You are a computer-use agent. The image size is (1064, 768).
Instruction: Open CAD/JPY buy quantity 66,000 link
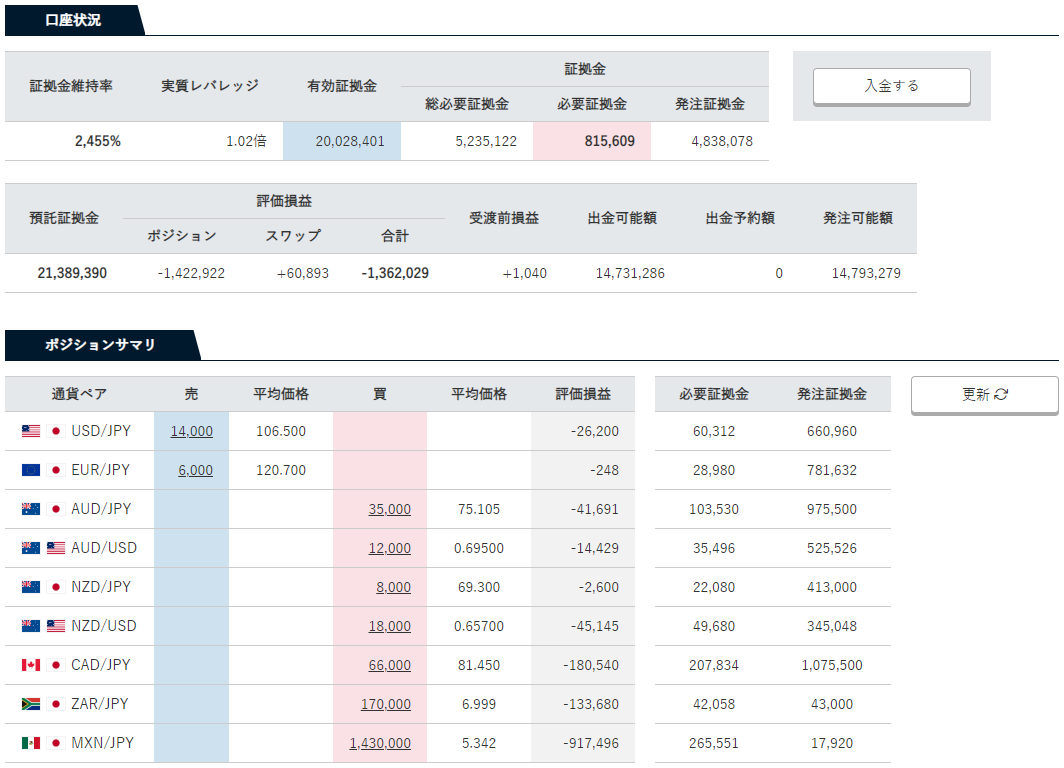coord(390,666)
